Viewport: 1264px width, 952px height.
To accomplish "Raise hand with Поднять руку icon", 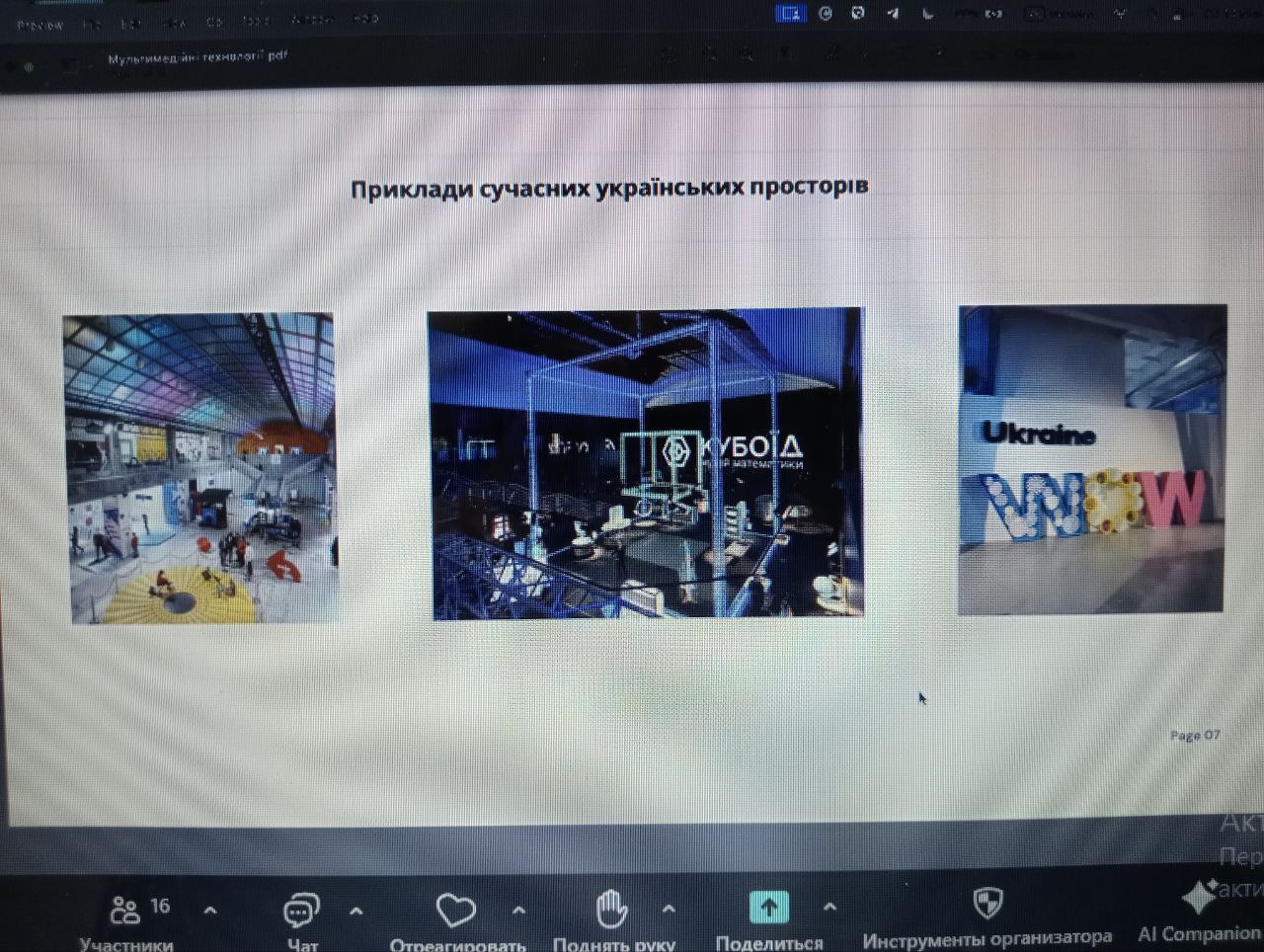I will pyautogui.click(x=612, y=910).
